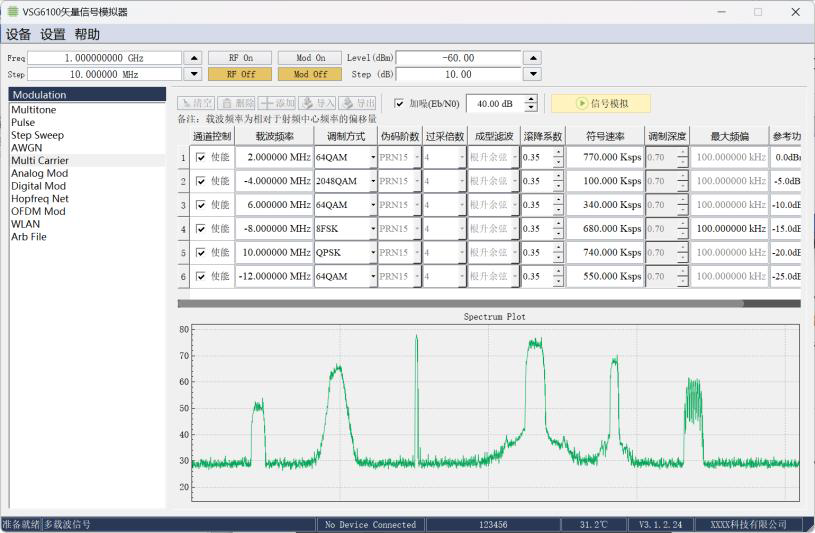Toggle channel 6 enable checkbox
This screenshot has width=815, height=533.
tap(201, 277)
